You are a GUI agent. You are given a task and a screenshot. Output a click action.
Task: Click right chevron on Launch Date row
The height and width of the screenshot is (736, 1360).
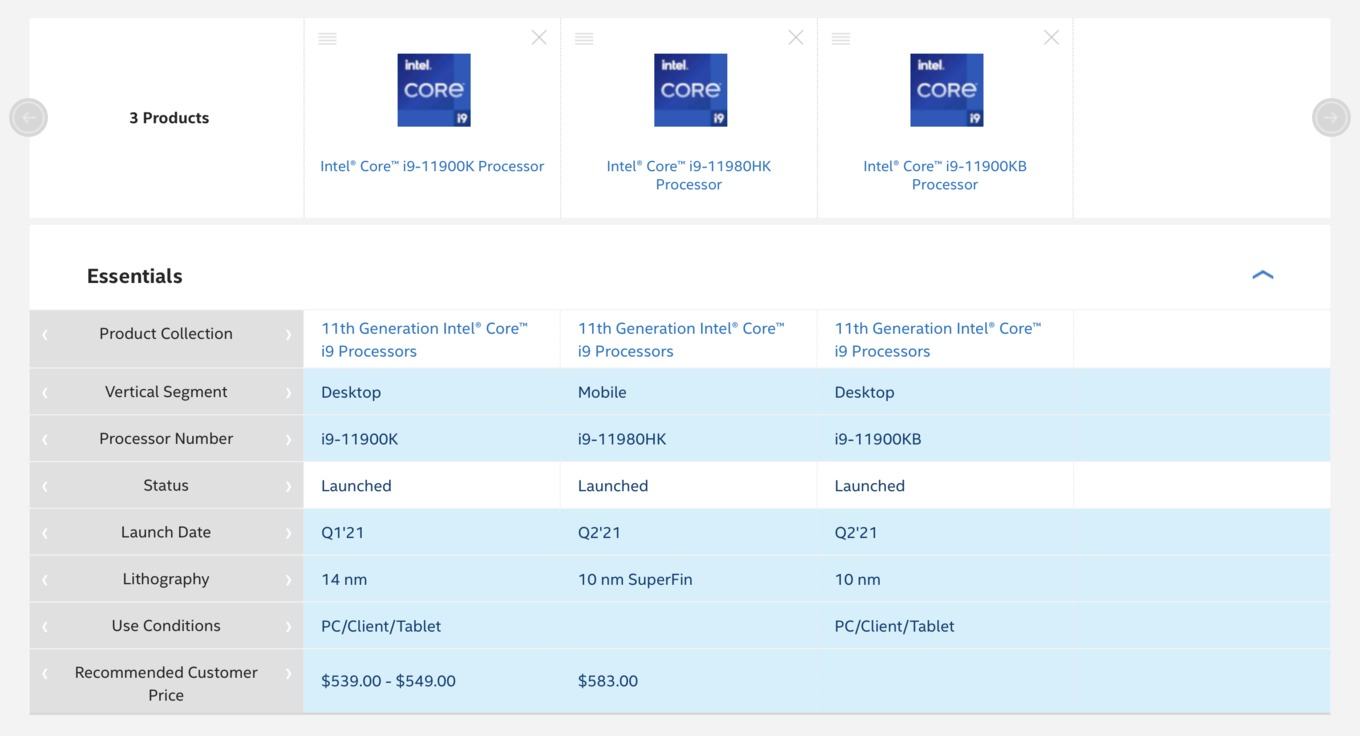pos(288,532)
